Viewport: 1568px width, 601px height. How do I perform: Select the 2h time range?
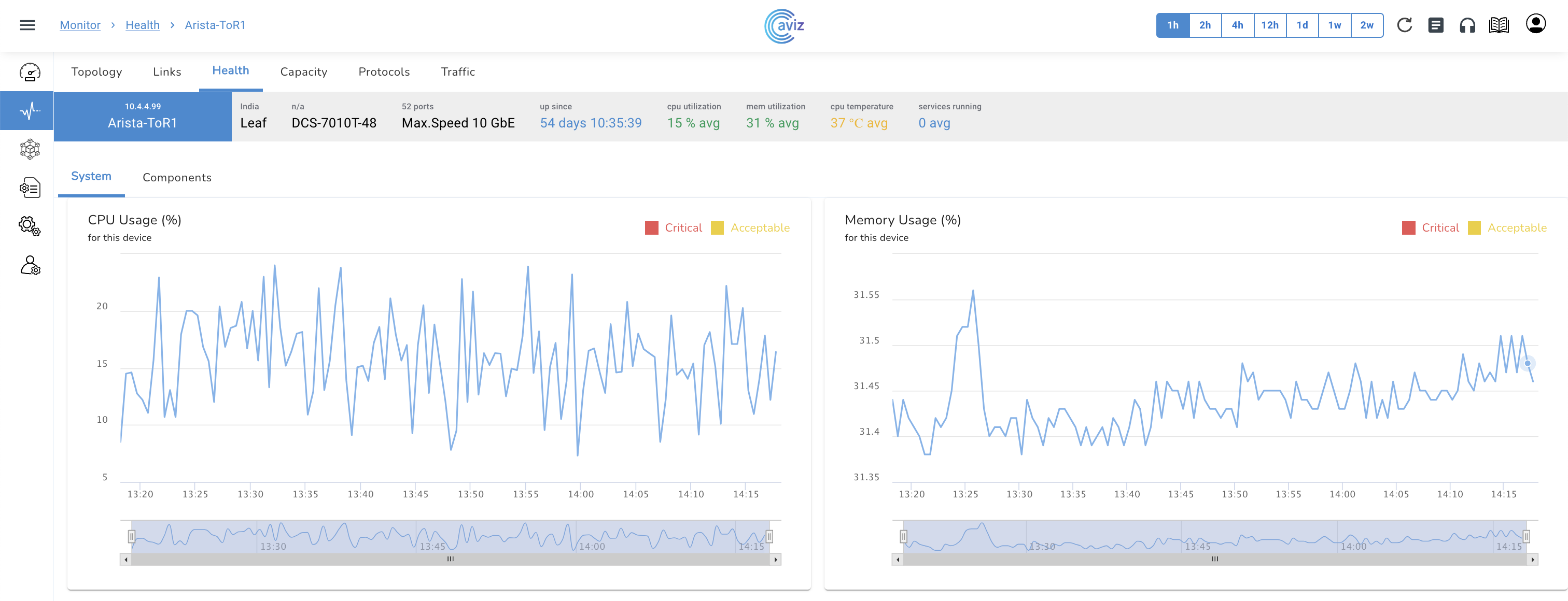(x=1205, y=25)
